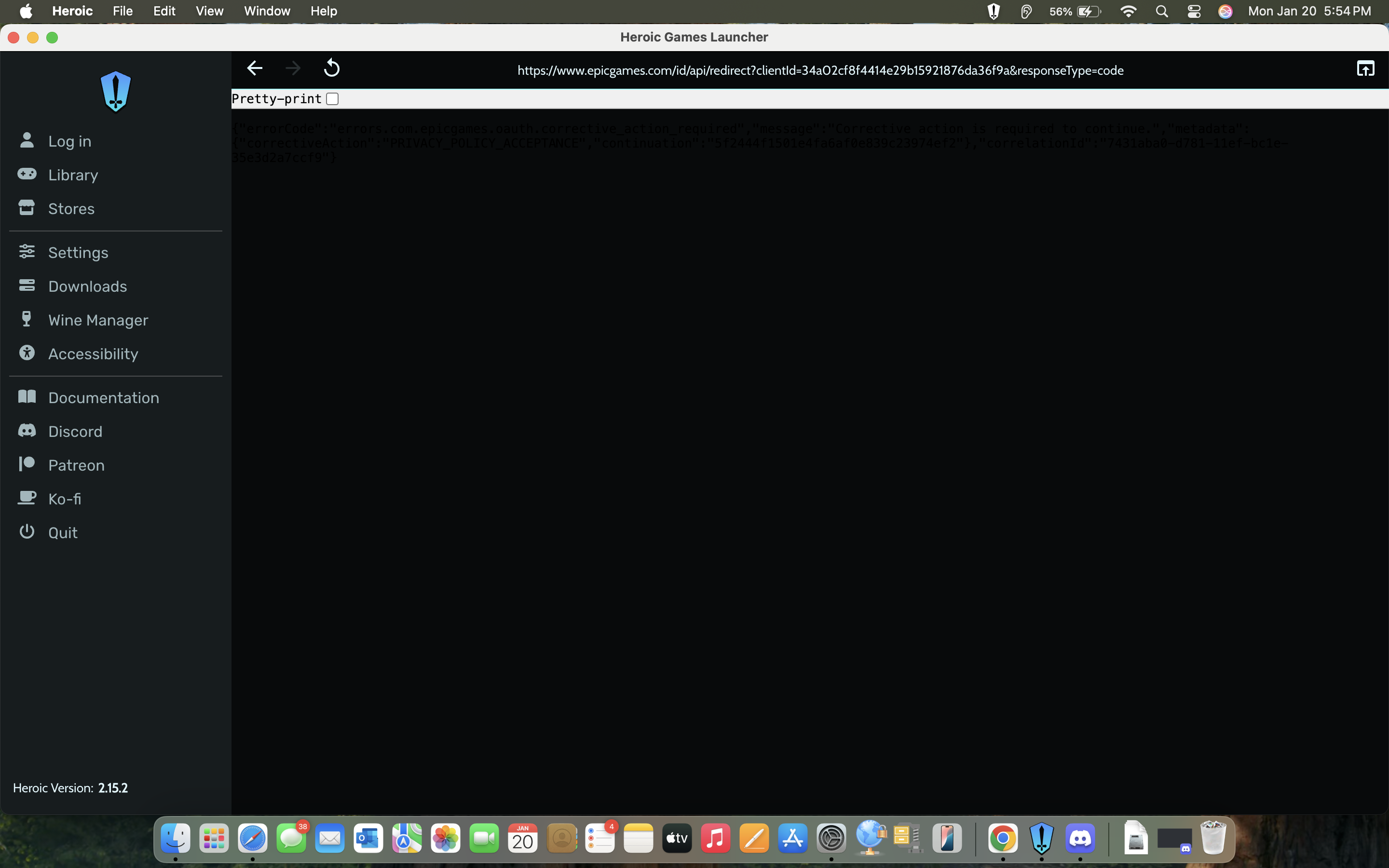Join the Heroic Discord server
The image size is (1389, 868).
(75, 431)
